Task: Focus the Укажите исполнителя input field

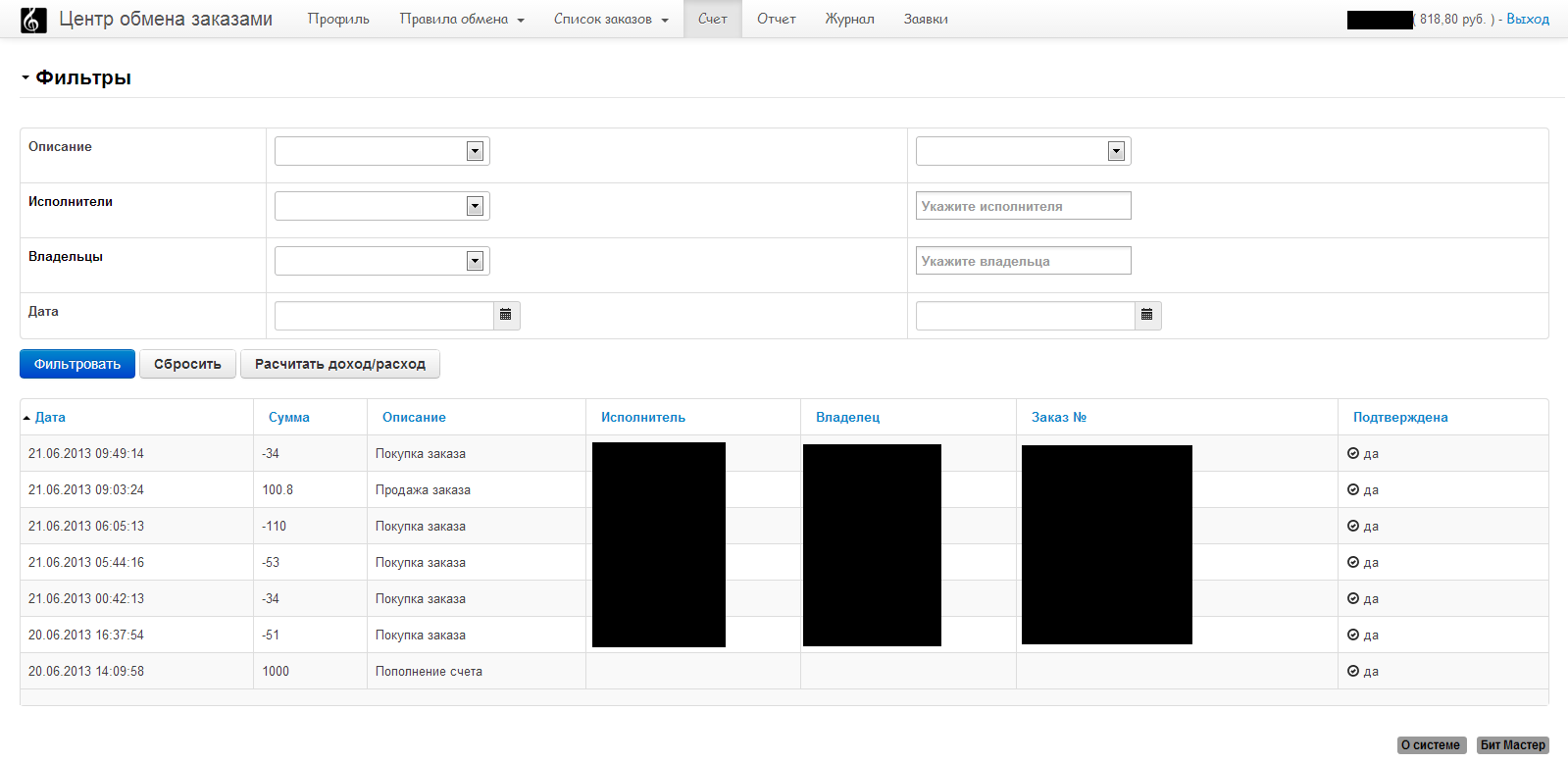Action: tap(1023, 206)
